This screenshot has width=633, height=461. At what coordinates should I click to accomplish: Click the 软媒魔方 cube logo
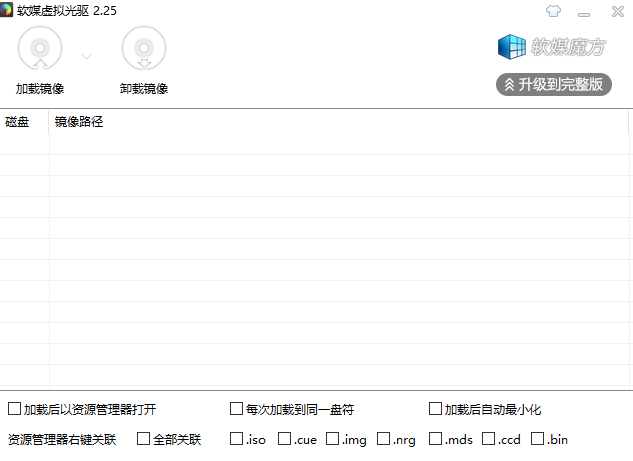(512, 47)
